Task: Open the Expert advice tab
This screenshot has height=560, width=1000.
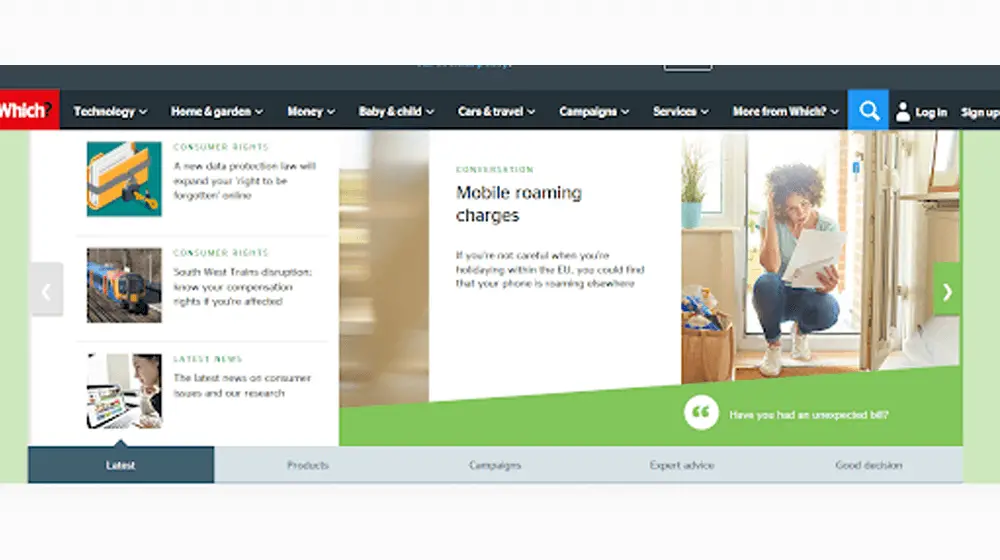Action: tap(681, 464)
